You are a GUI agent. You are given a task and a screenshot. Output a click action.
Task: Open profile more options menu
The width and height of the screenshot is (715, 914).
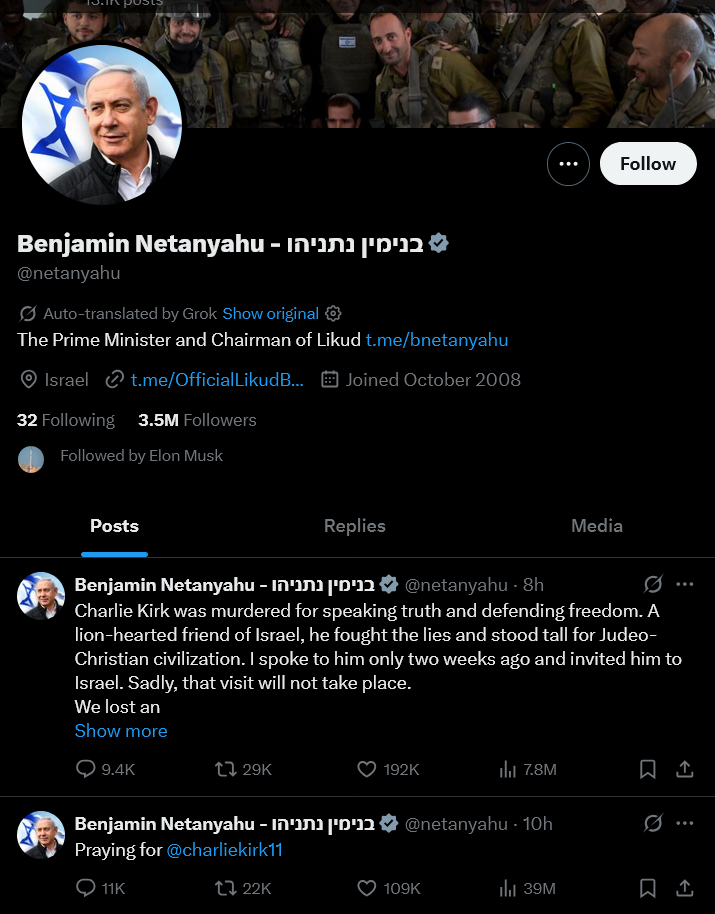click(568, 164)
